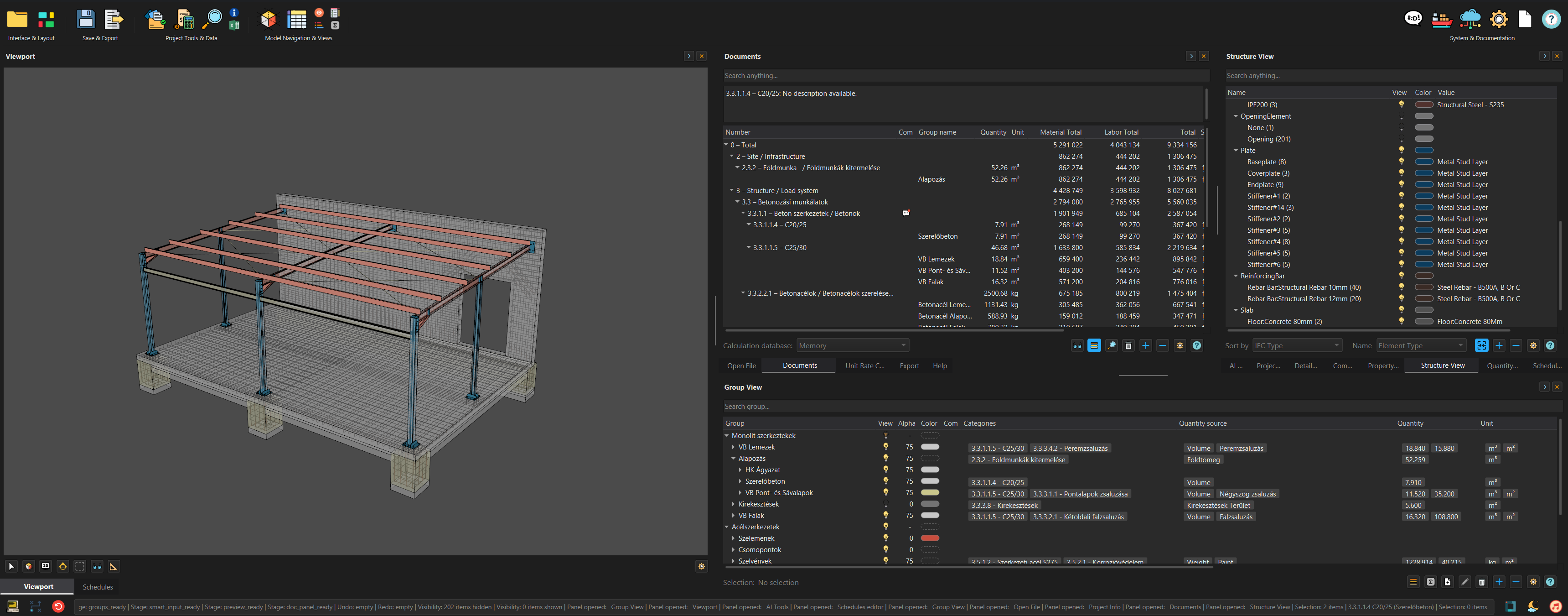Open the Calculation database Memory dropdown
This screenshot has height=616, width=1568.
coord(852,345)
